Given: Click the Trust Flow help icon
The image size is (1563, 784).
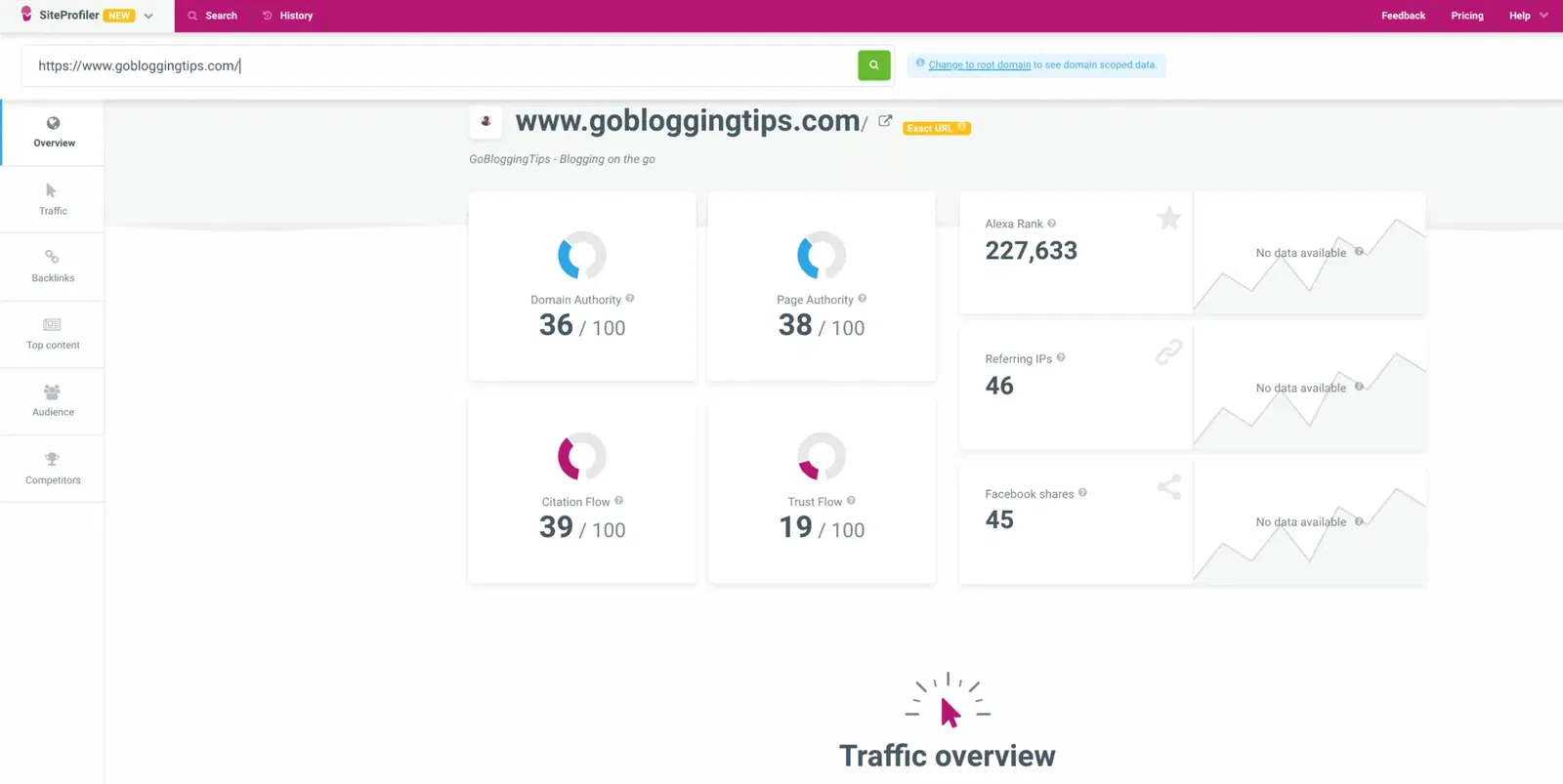Looking at the screenshot, I should click(851, 501).
